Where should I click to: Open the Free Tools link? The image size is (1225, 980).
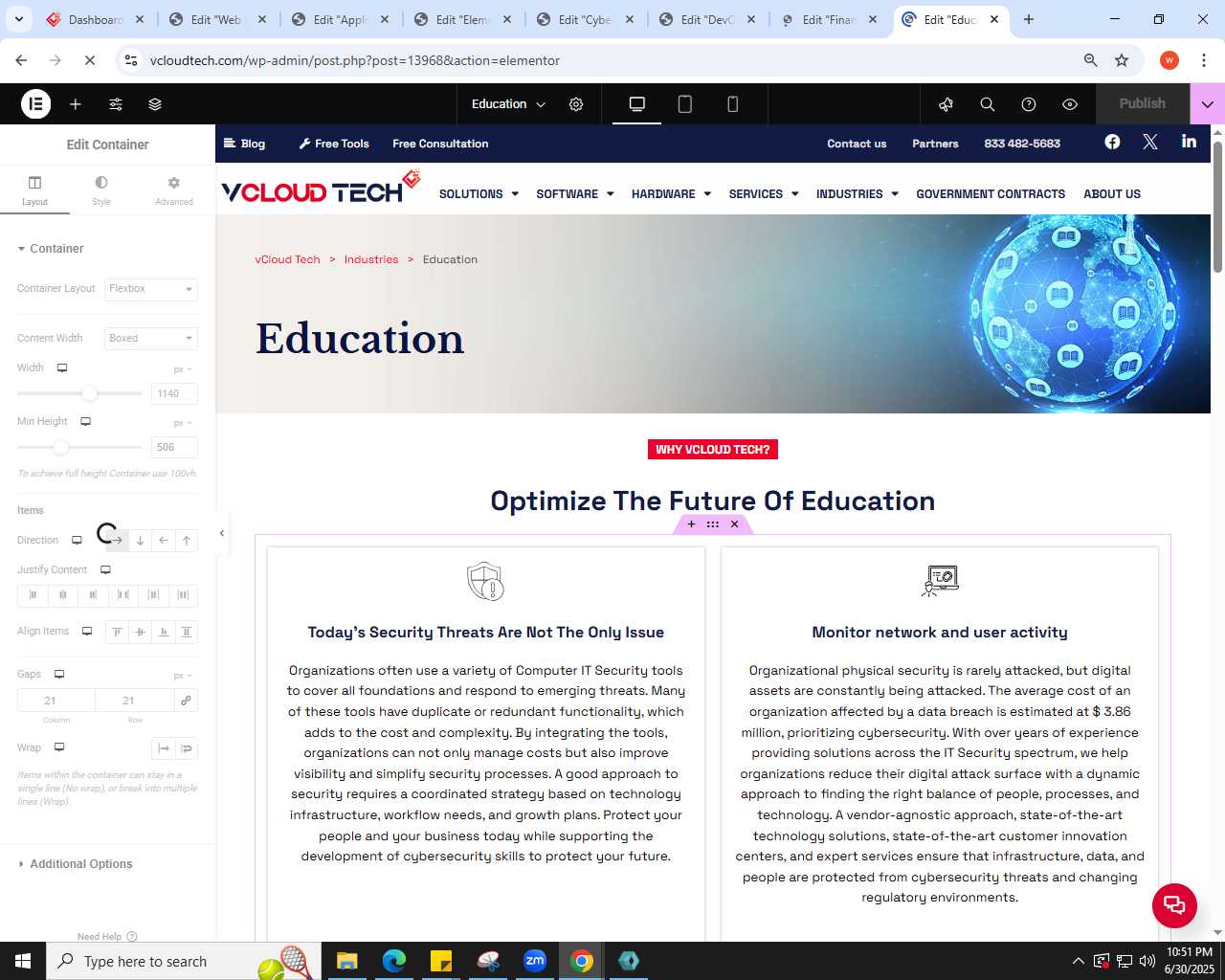pos(334,144)
